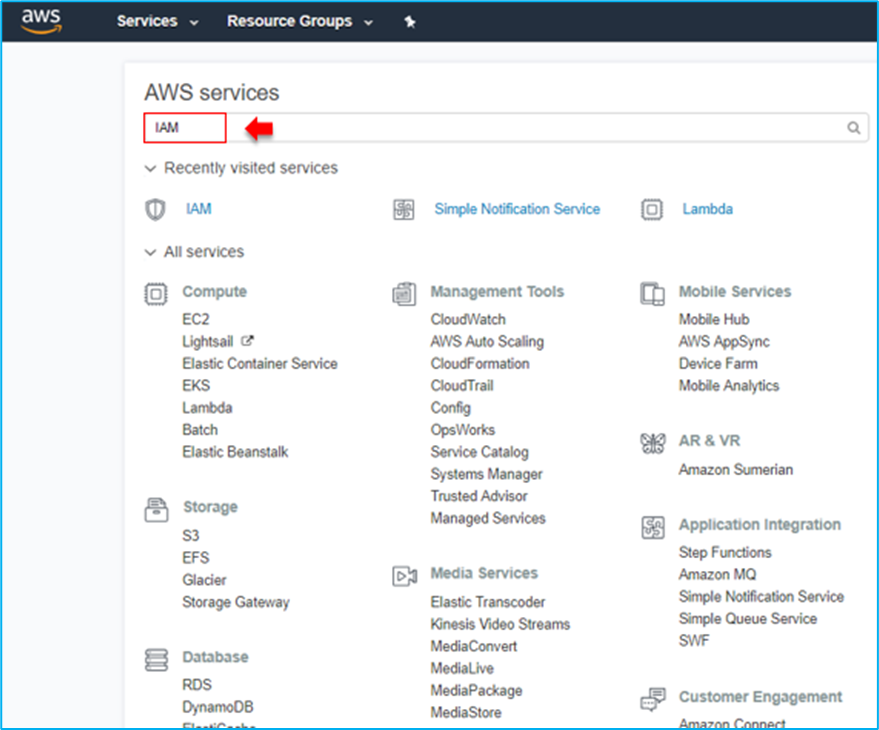Open the Resource Groups dropdown menu

[x=300, y=21]
